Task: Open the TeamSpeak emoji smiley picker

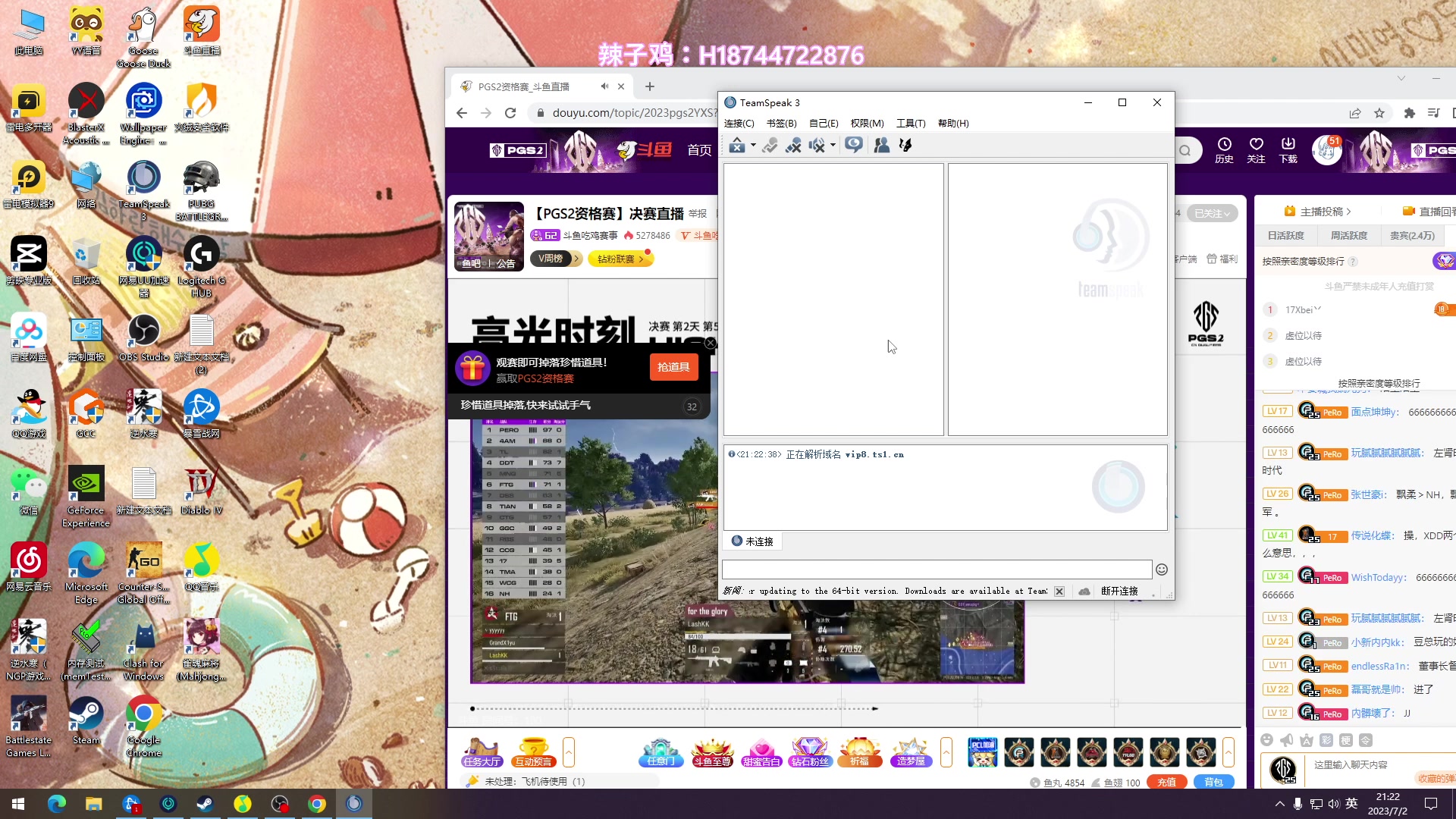Action: point(1162,570)
